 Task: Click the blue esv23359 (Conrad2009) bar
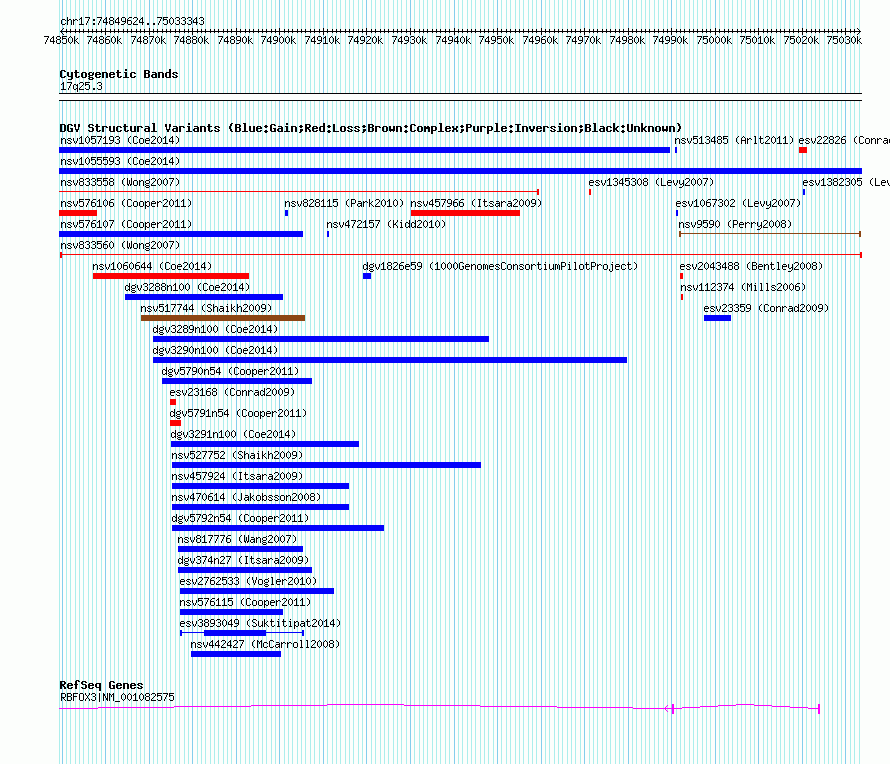(717, 318)
